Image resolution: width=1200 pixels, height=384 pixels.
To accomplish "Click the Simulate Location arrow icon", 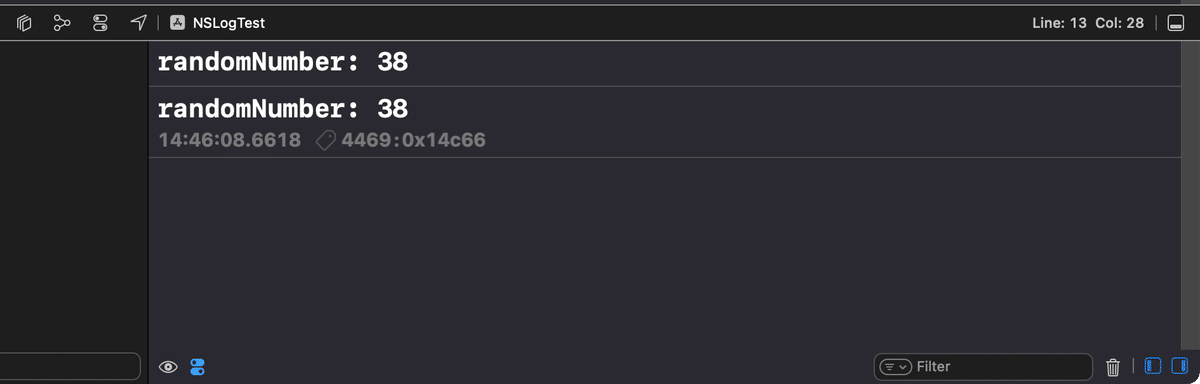I will tap(139, 23).
